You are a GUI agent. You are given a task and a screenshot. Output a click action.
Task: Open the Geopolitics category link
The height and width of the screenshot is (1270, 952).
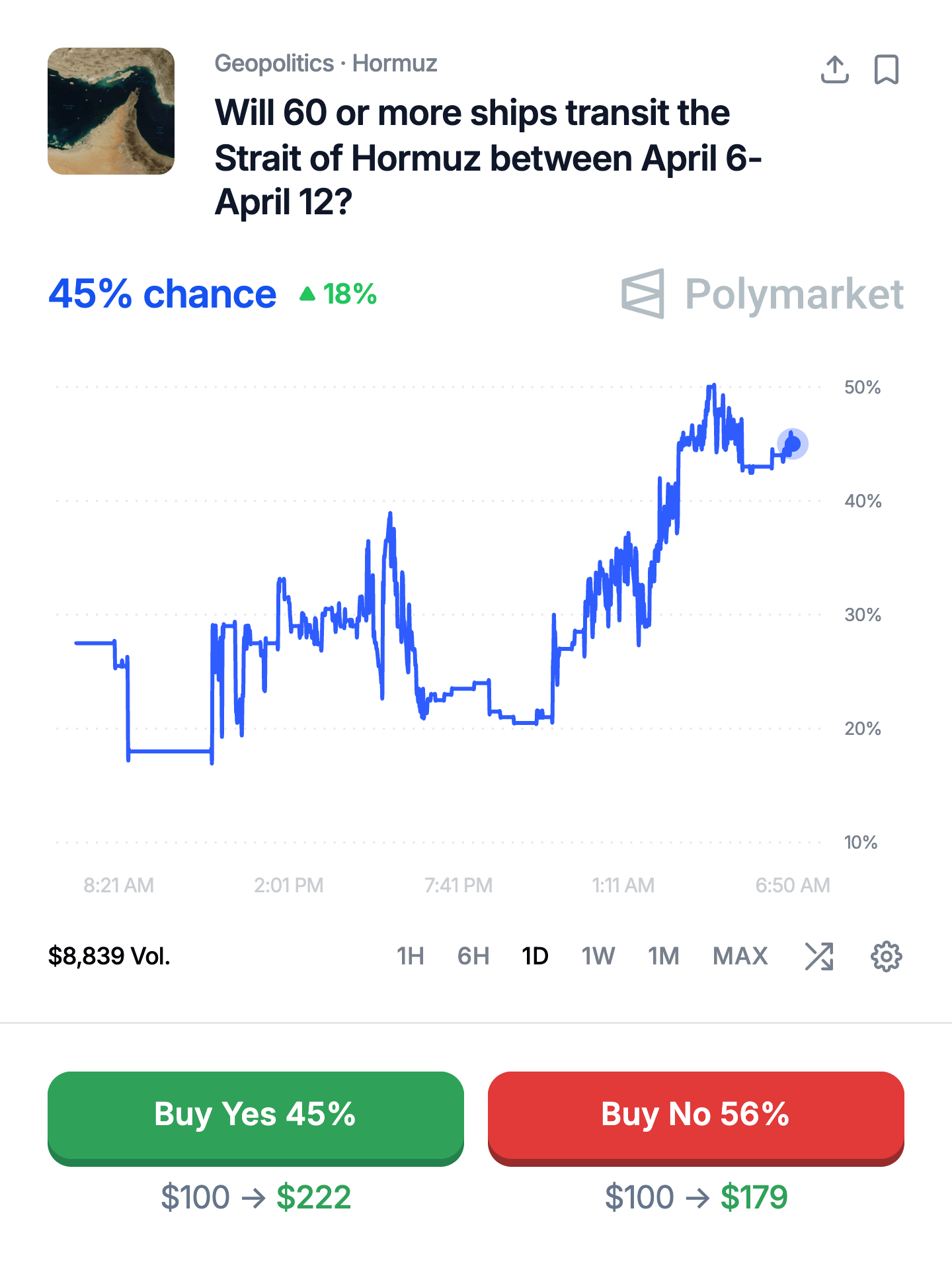tap(274, 63)
